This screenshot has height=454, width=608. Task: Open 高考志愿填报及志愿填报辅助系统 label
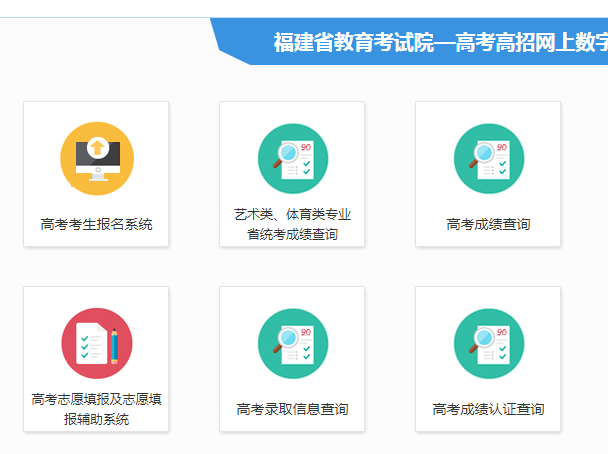[x=97, y=409]
